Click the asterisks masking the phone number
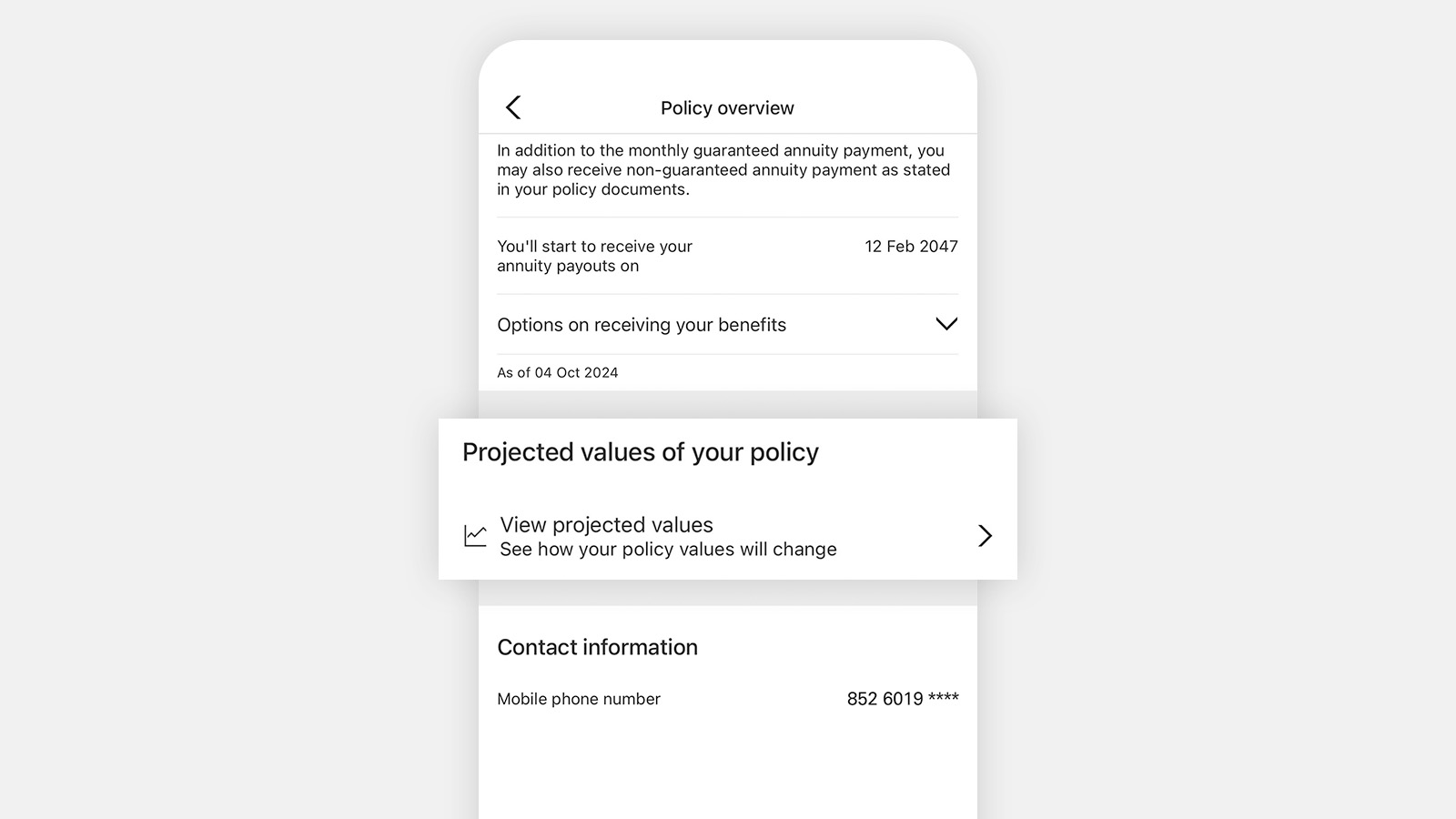This screenshot has width=1456, height=819. [944, 697]
